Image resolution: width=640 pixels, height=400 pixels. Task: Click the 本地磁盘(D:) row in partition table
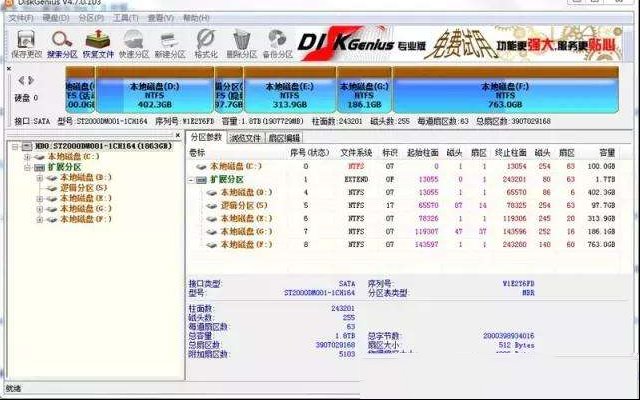(x=402, y=192)
